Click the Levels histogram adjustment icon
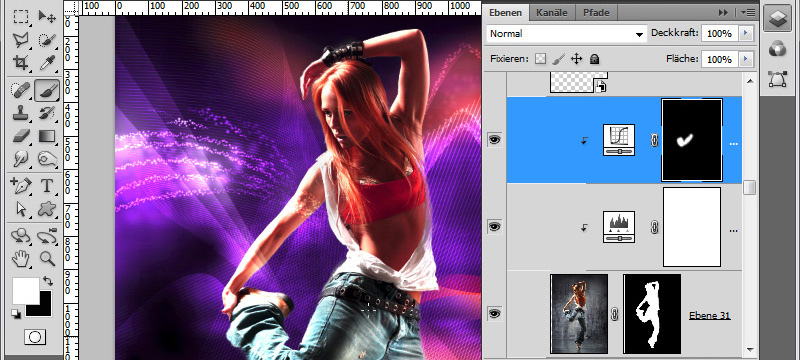The height and width of the screenshot is (360, 800). click(x=619, y=227)
